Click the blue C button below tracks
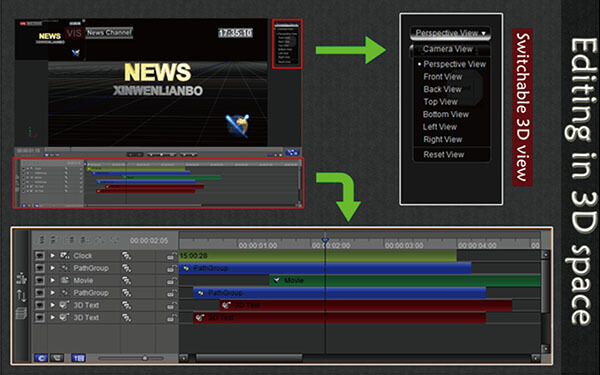The height and width of the screenshot is (375, 600). click(41, 358)
